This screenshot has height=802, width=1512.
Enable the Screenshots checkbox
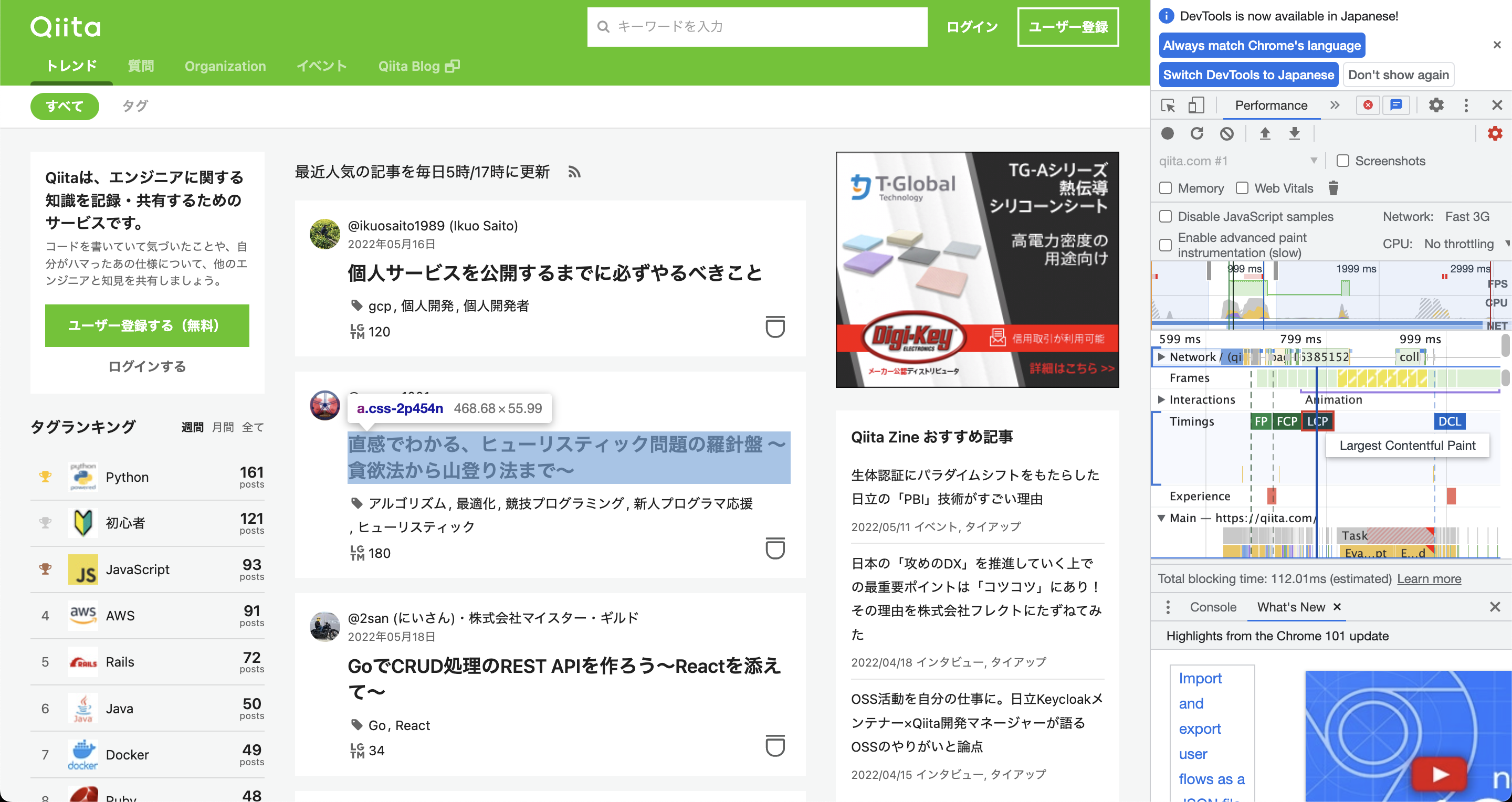[x=1342, y=161]
